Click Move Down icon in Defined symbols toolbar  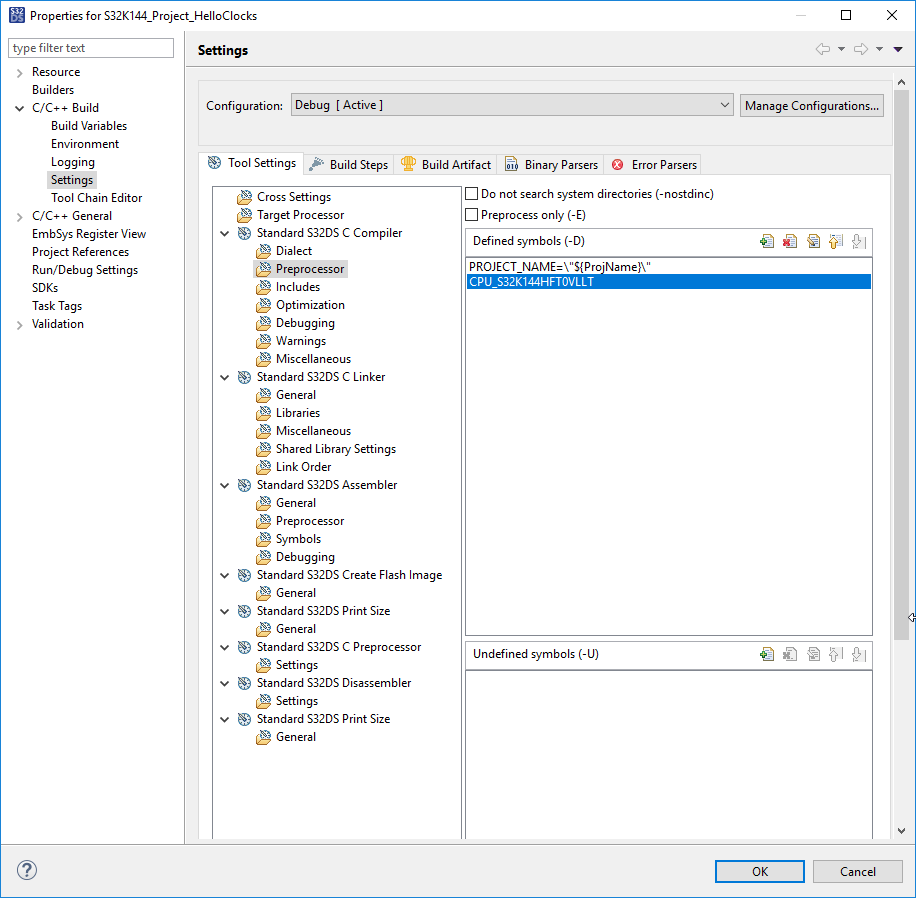pos(859,241)
